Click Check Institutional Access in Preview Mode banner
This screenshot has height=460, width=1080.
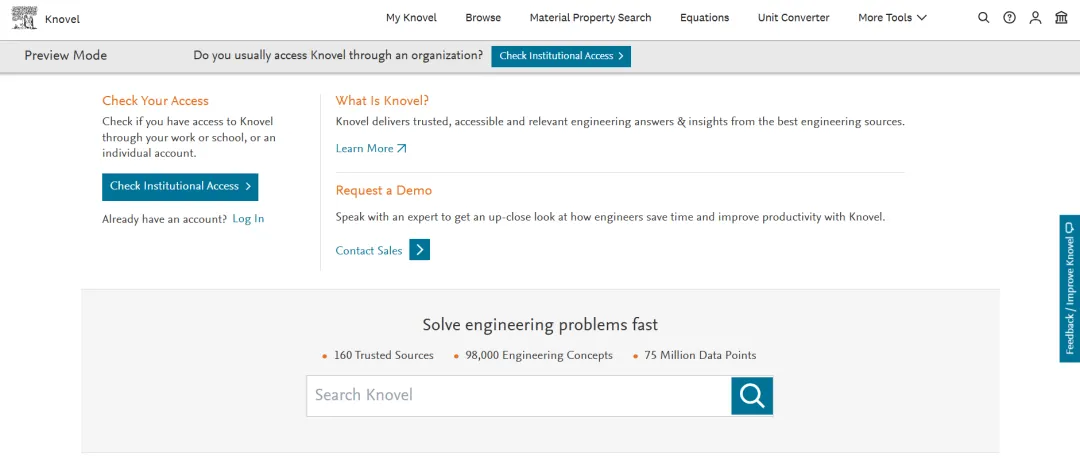[561, 56]
